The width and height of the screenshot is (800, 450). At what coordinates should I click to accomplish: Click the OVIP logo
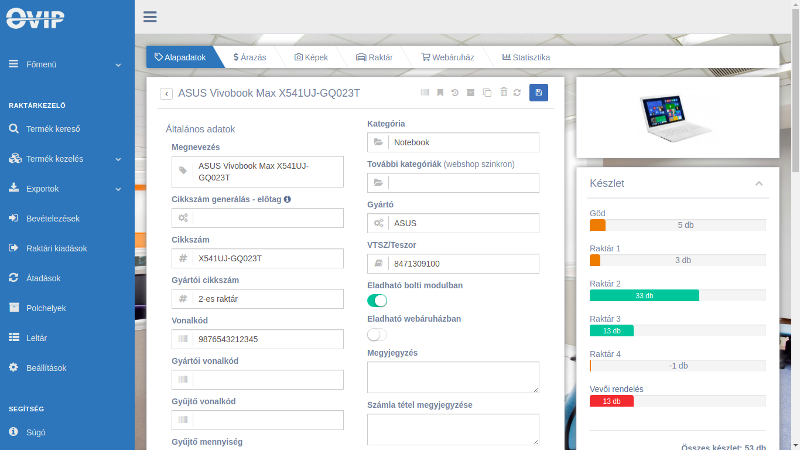[35, 18]
